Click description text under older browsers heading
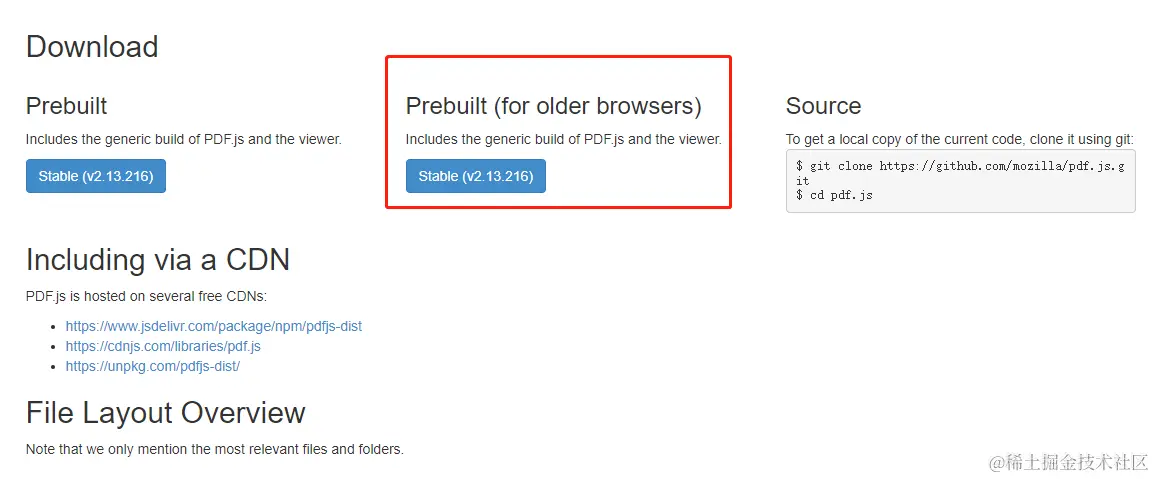 pyautogui.click(x=563, y=139)
